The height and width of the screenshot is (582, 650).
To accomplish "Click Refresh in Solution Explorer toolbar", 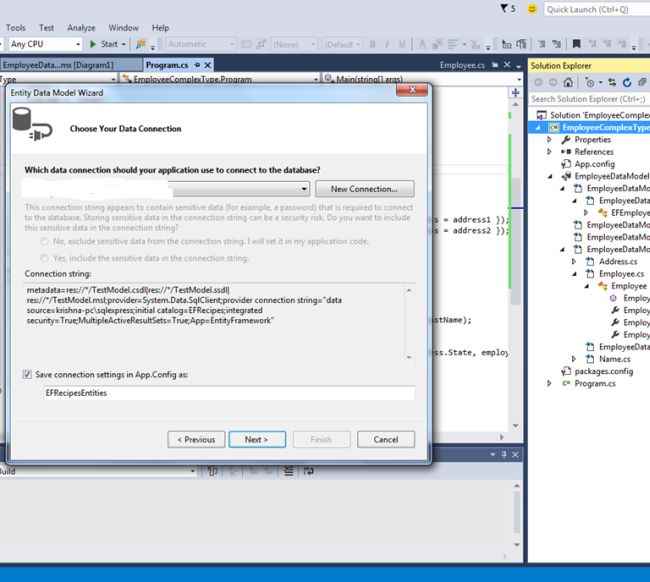I will click(x=627, y=82).
